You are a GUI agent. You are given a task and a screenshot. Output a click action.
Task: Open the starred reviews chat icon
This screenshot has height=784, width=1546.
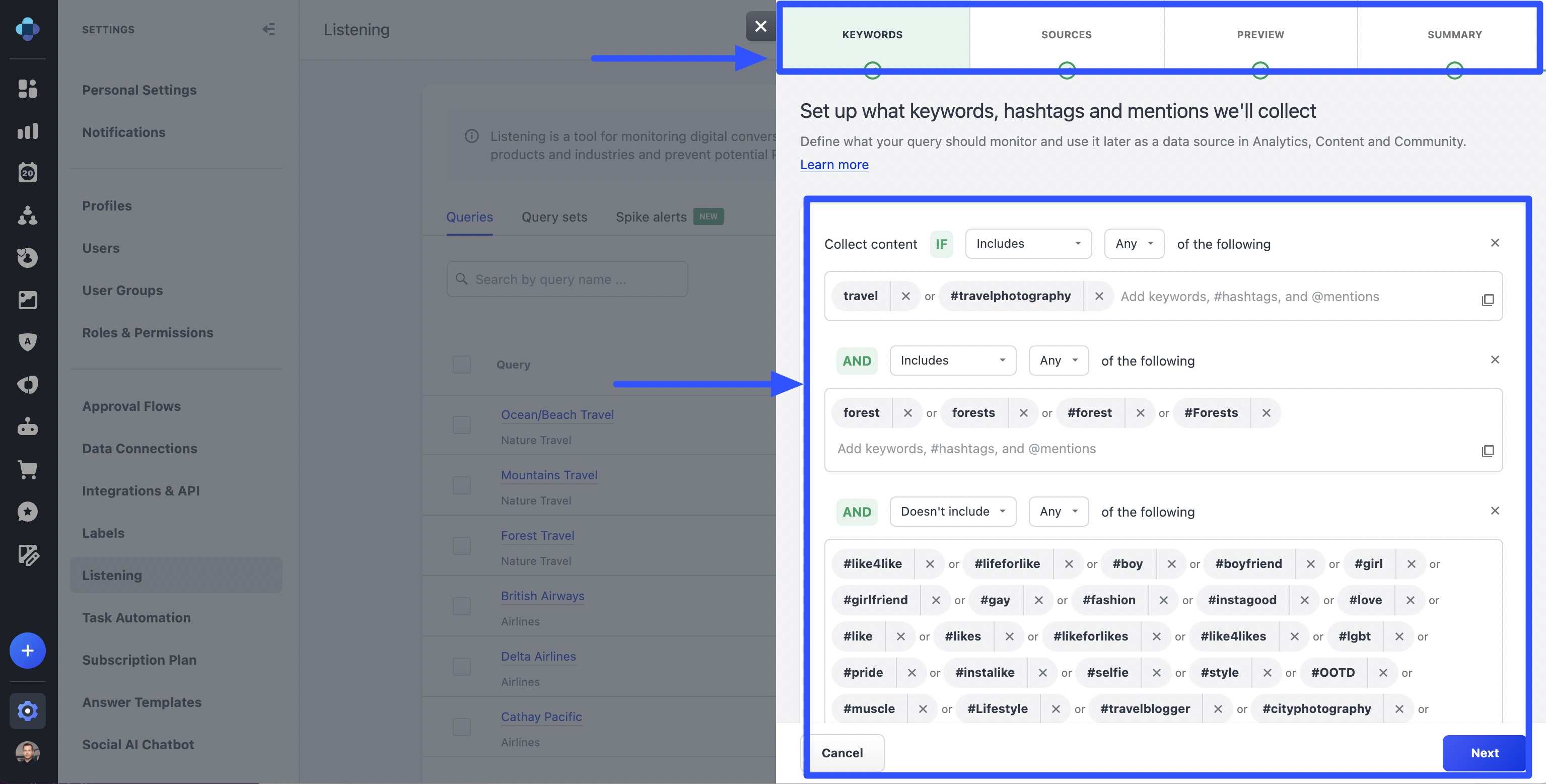coord(28,511)
